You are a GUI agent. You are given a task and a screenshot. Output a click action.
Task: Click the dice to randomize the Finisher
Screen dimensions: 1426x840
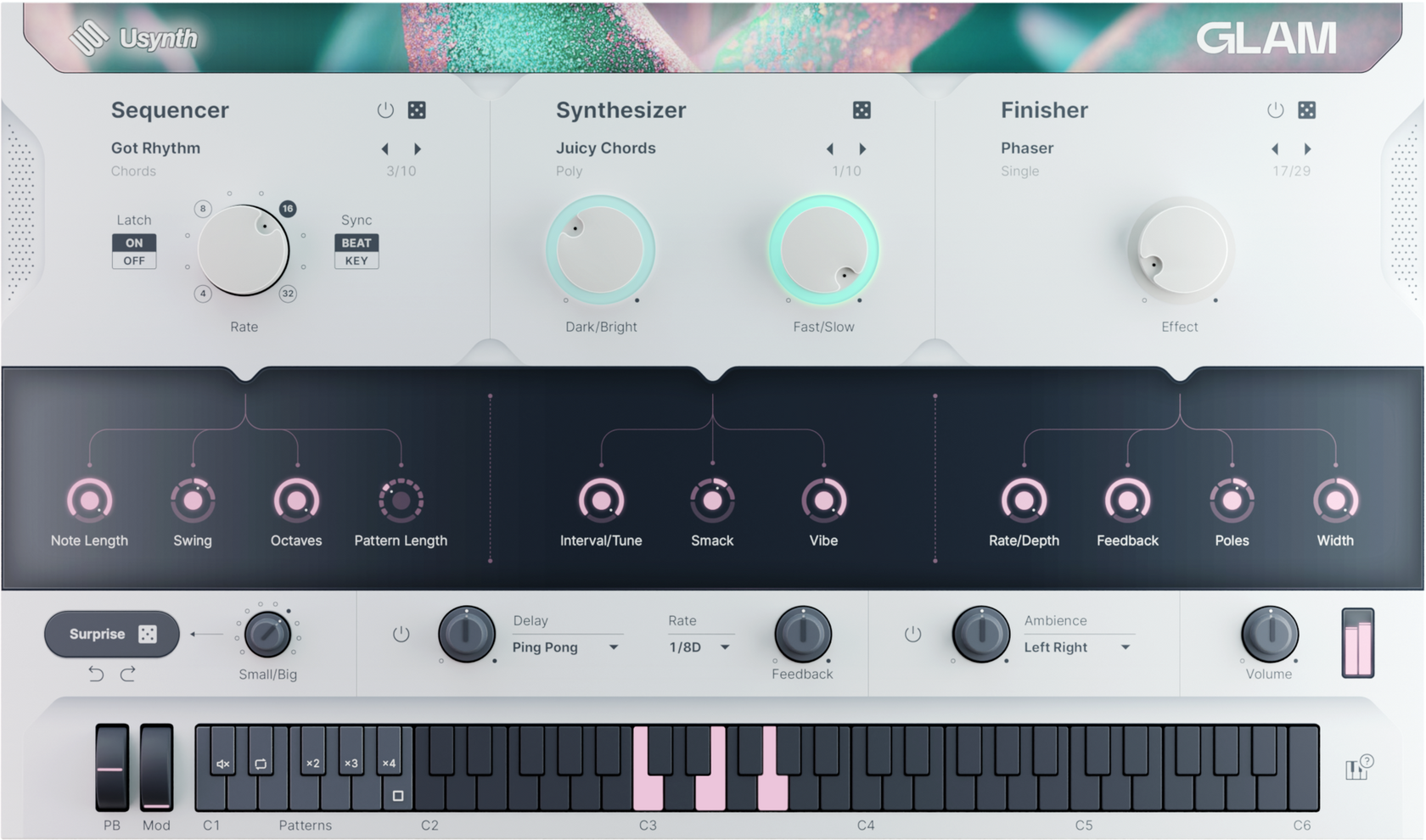coord(1308,109)
